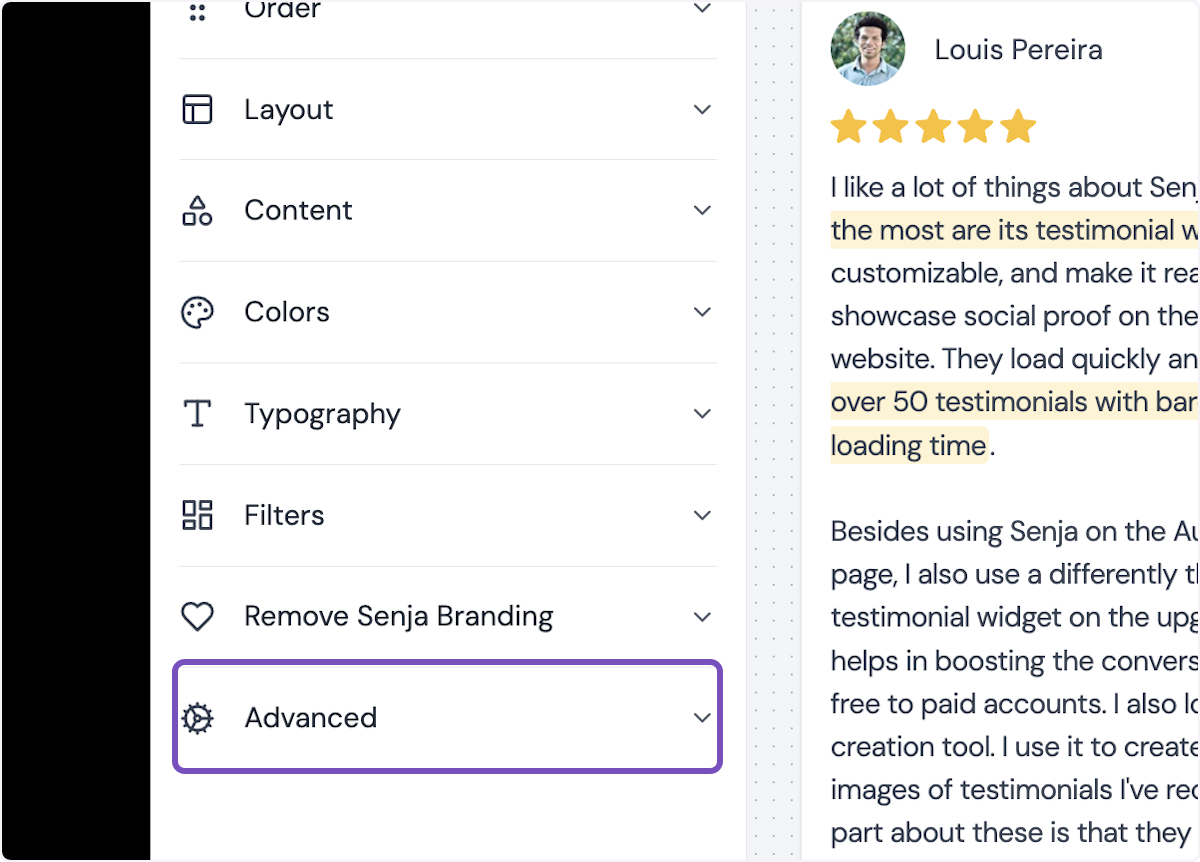Viewport: 1200px width, 862px height.
Task: Click the Typography T icon
Action: click(197, 413)
